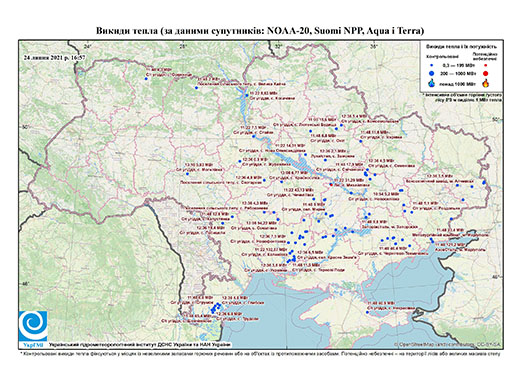Select the large blue circle legend symbol
The height and width of the screenshot is (368, 520).
431,73
